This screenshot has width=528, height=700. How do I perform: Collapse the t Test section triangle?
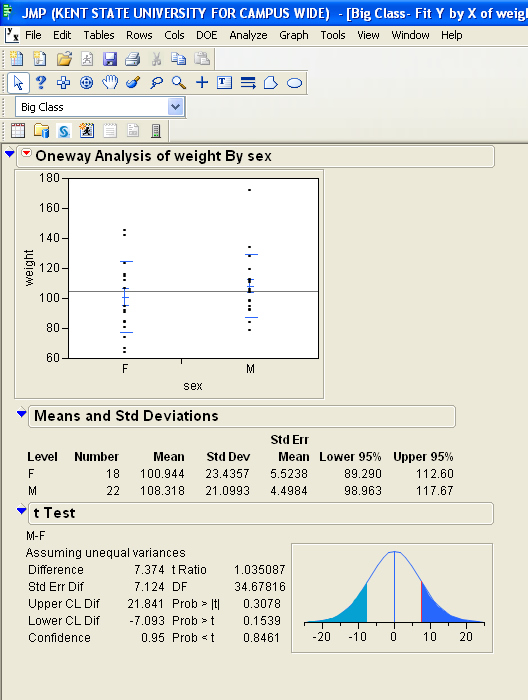[21, 510]
